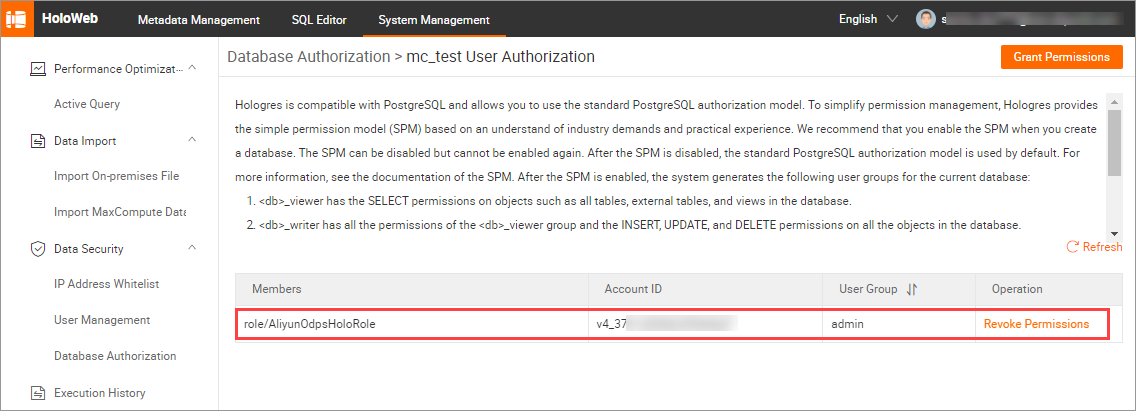Viewport: 1136px width, 411px height.
Task: Click the HoloWeb title text
Action: click(x=70, y=19)
